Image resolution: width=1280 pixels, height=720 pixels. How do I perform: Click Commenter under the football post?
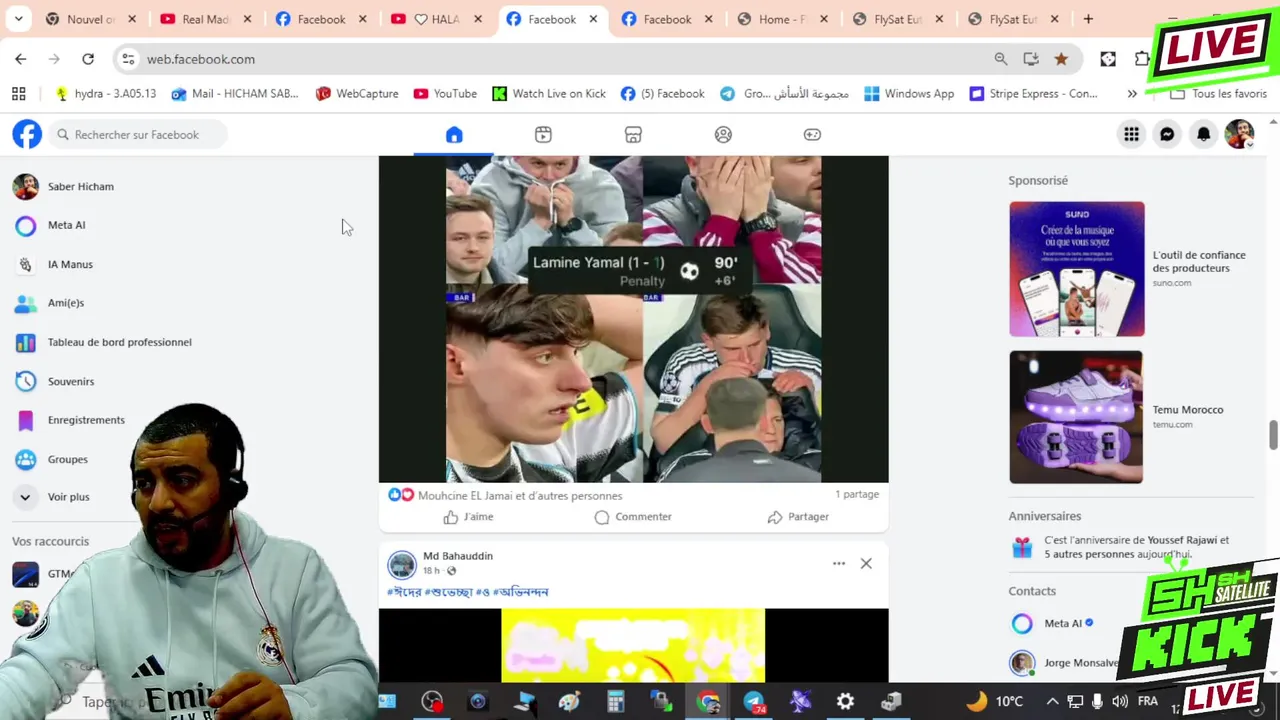point(633,517)
